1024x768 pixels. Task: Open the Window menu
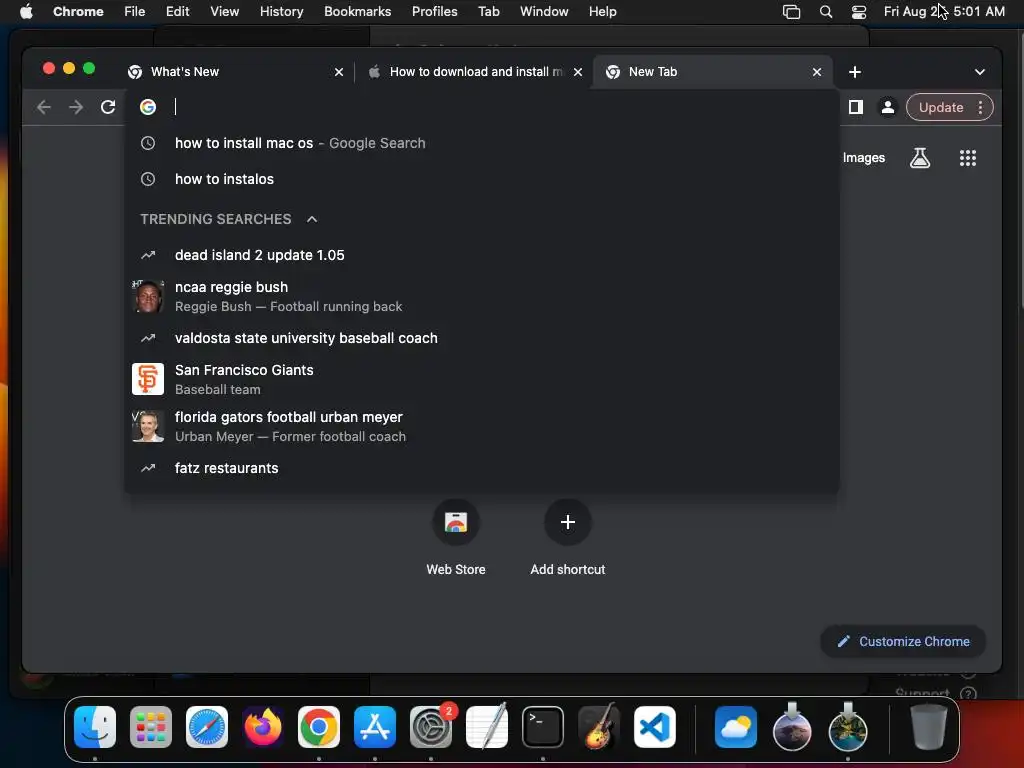click(x=544, y=12)
